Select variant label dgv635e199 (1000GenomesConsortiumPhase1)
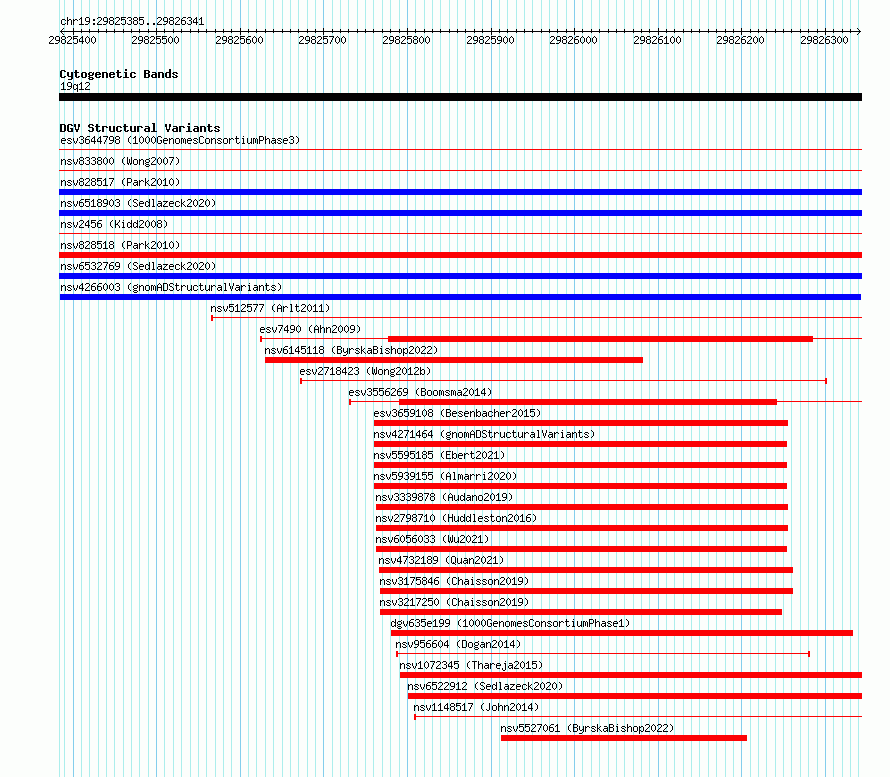The image size is (890, 777). [x=510, y=623]
